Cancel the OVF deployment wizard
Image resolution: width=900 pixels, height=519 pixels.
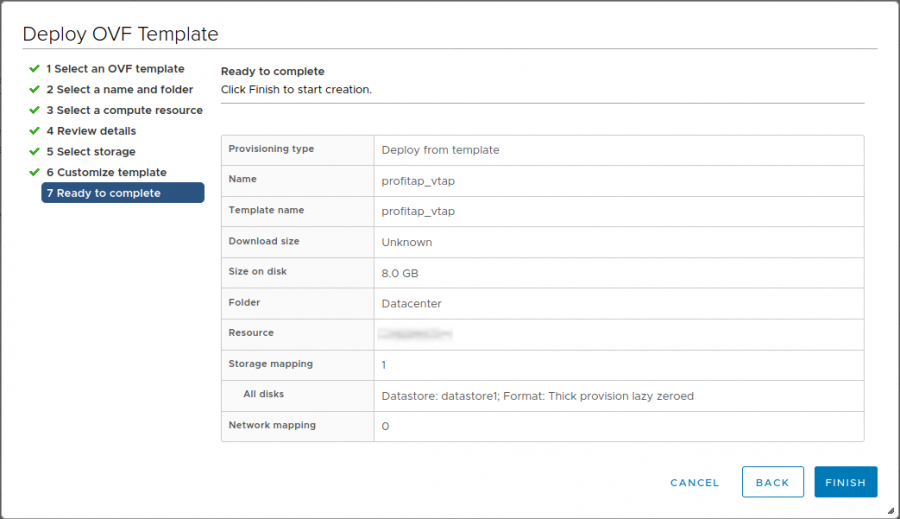(694, 482)
